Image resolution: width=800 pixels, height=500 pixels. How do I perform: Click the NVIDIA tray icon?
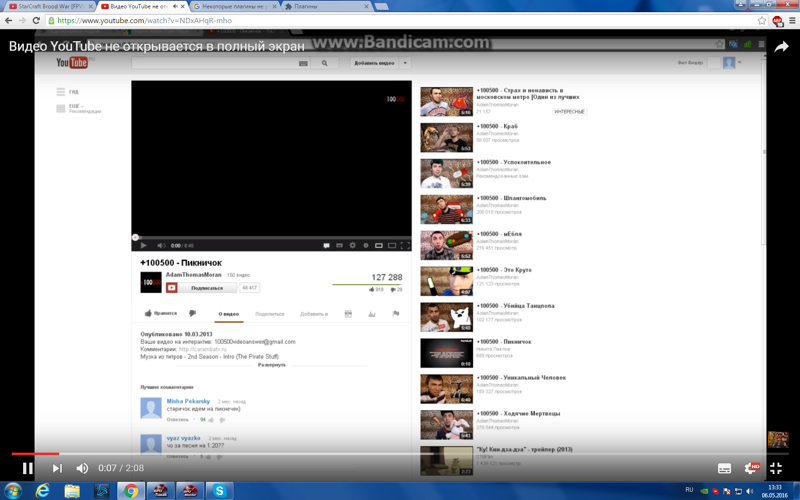click(704, 491)
